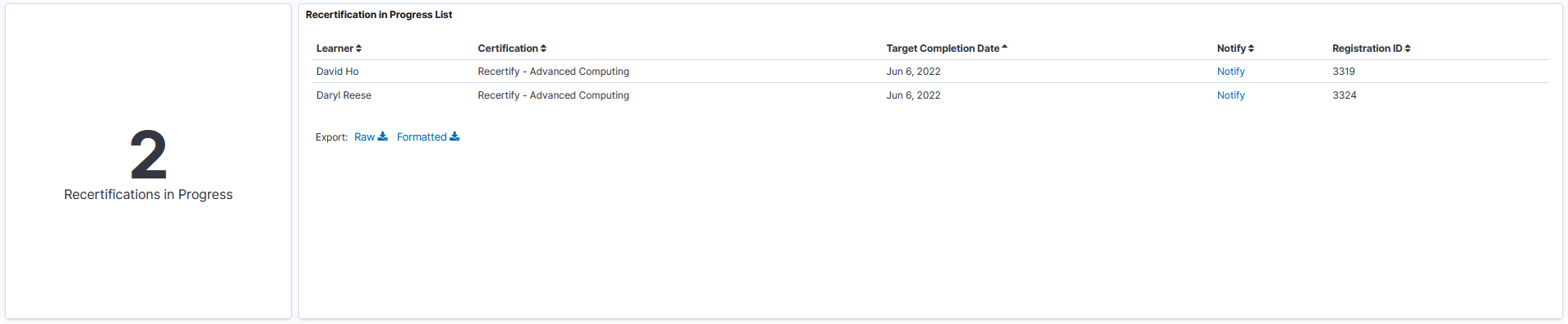Click Certification column sort arrows icon
This screenshot has width=1568, height=324.
(543, 49)
